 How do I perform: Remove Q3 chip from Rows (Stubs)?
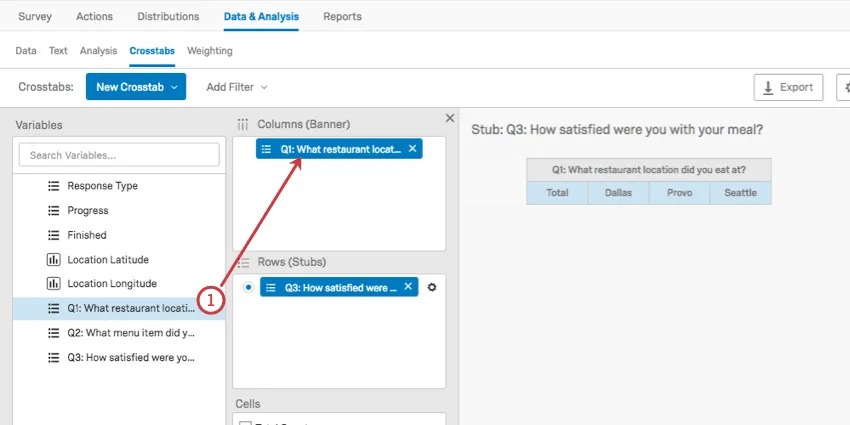pyautogui.click(x=408, y=287)
